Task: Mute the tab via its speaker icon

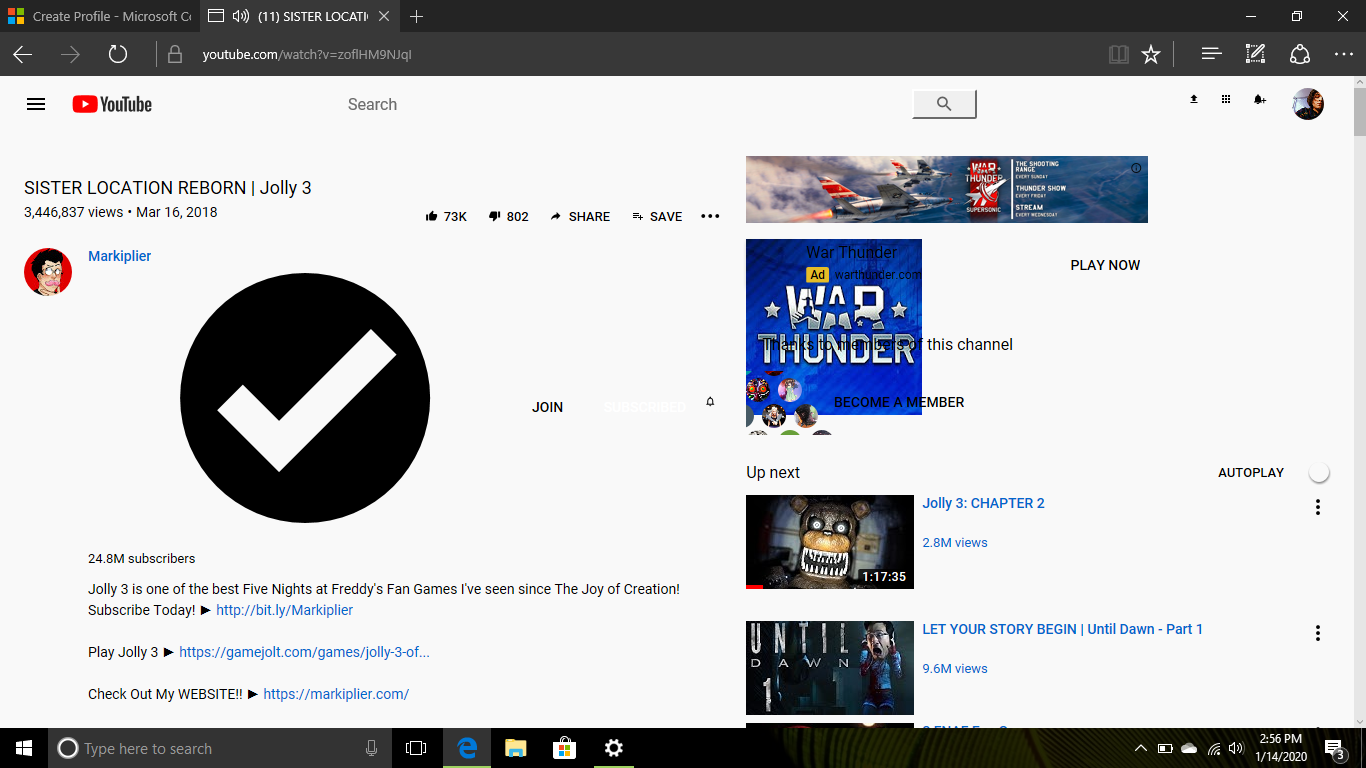Action: pos(240,16)
